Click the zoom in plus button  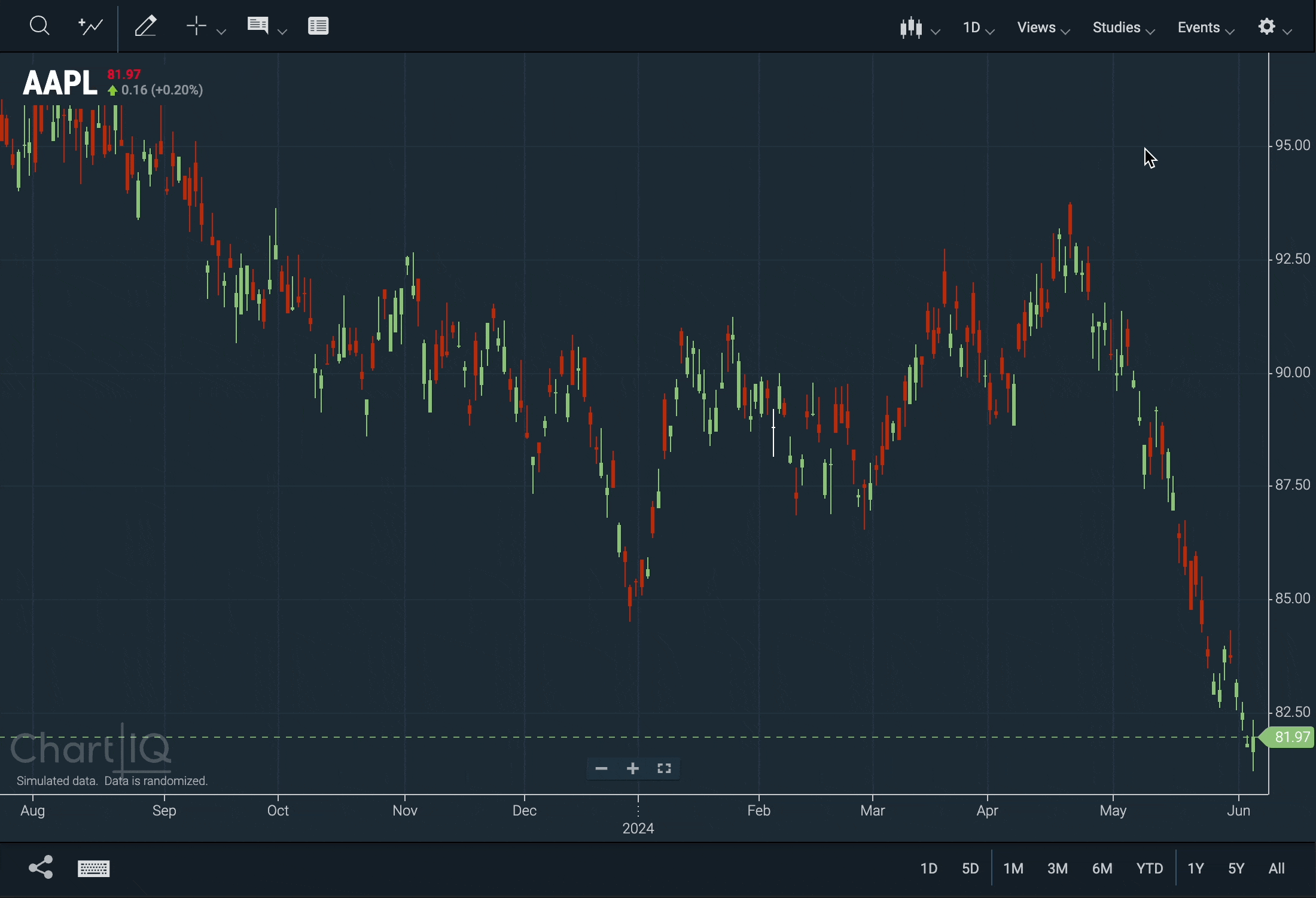633,769
